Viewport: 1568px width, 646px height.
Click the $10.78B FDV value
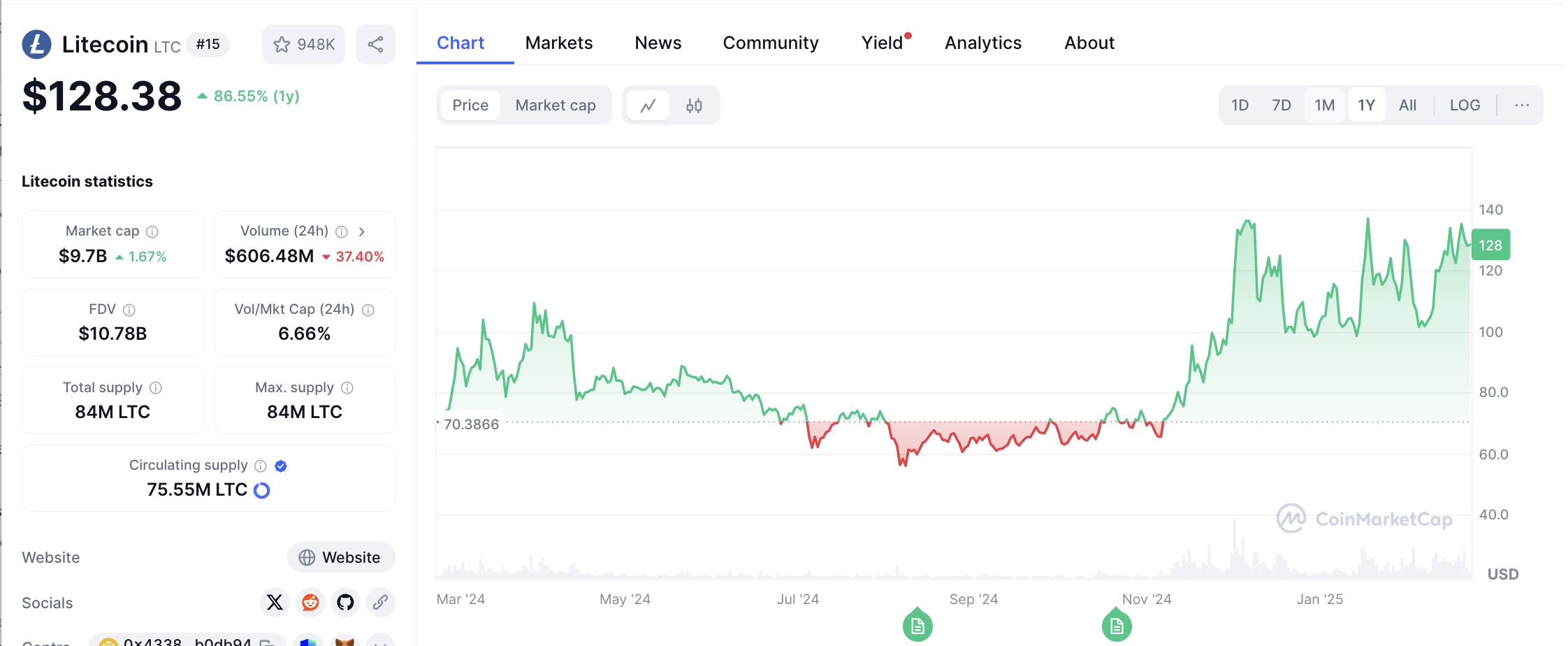click(112, 334)
